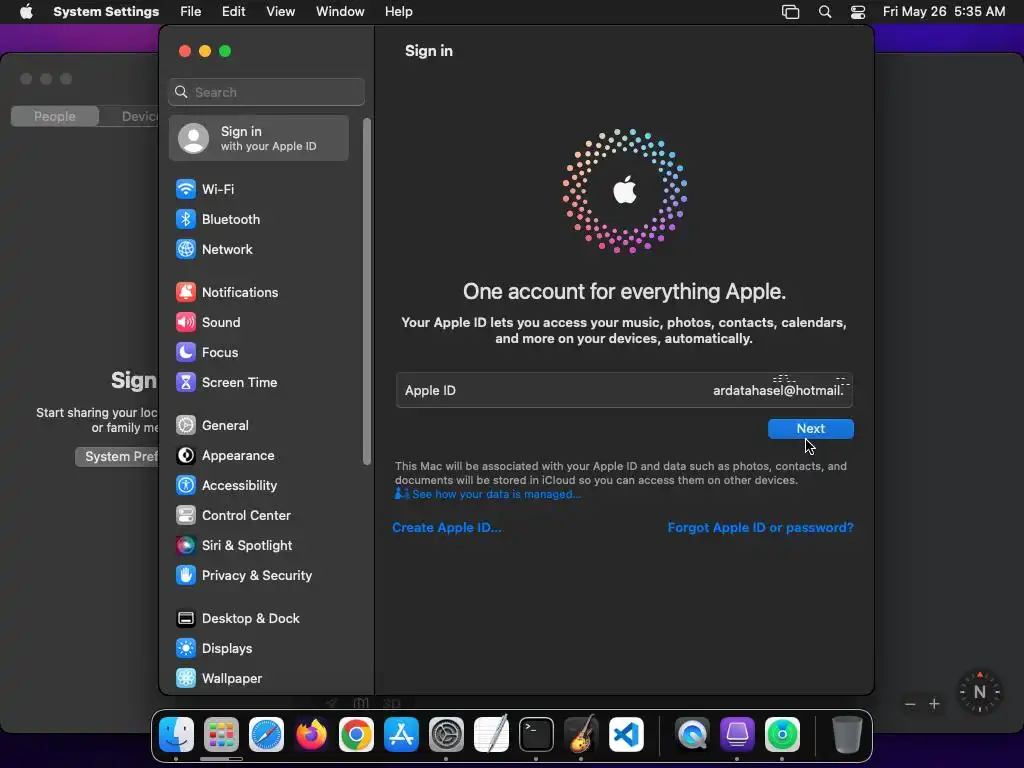This screenshot has width=1024, height=768.
Task: Open the Help menu
Action: pos(398,12)
